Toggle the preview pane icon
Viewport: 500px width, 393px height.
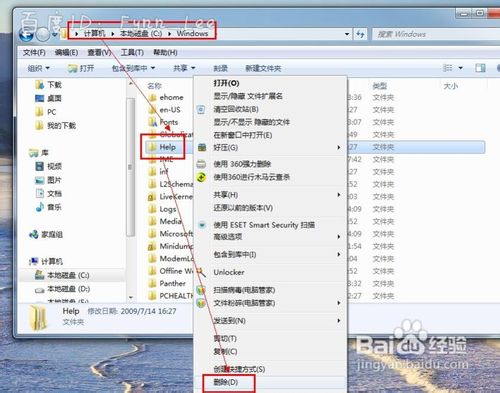click(x=480, y=68)
